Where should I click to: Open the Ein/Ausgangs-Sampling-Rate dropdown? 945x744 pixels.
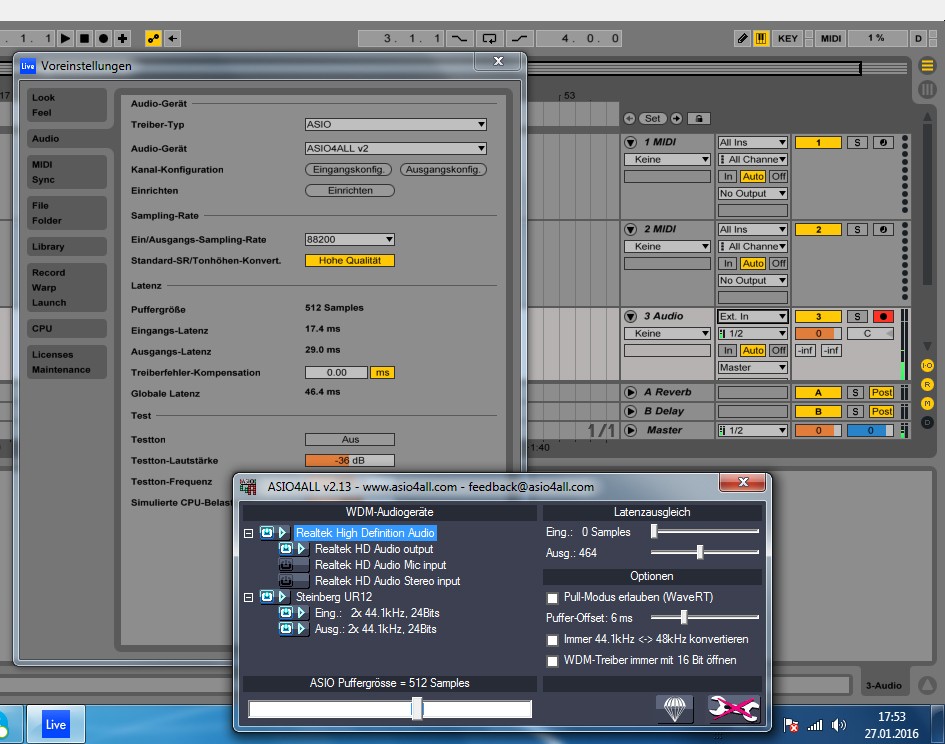(x=349, y=239)
